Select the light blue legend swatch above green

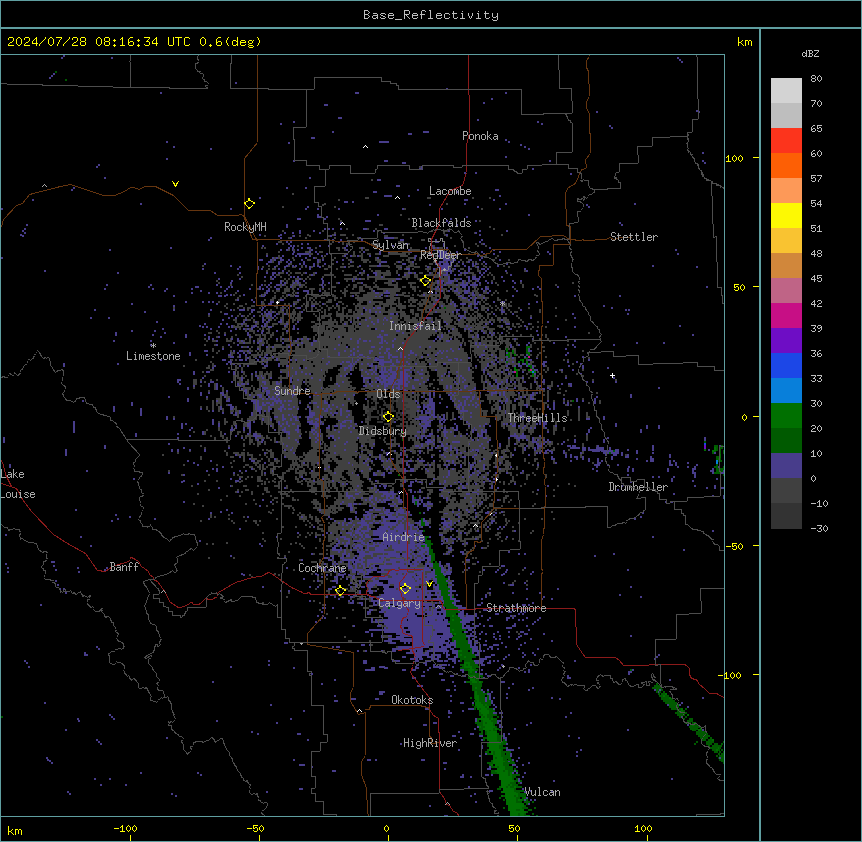(x=786, y=390)
